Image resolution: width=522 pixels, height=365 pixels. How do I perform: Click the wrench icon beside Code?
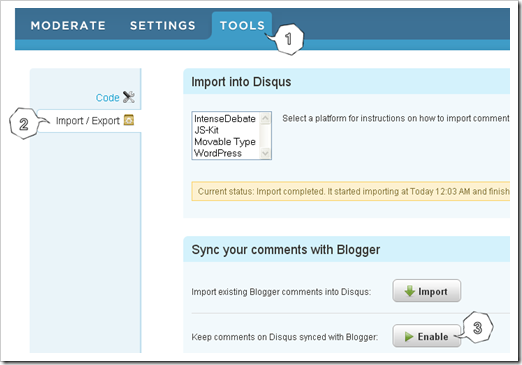[x=129, y=97]
